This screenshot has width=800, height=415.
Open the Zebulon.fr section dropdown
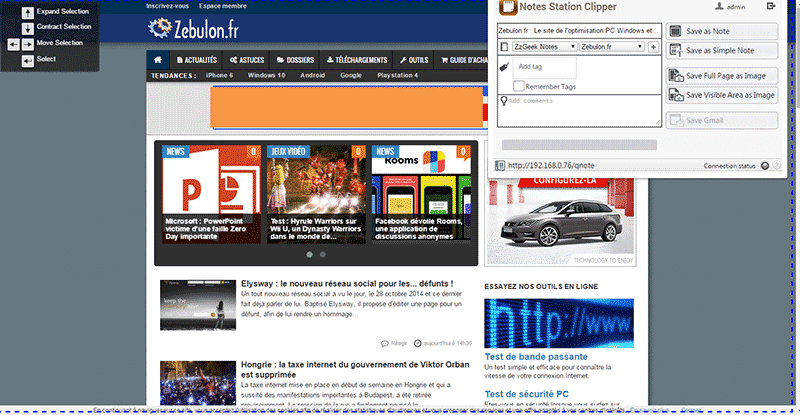(x=612, y=46)
